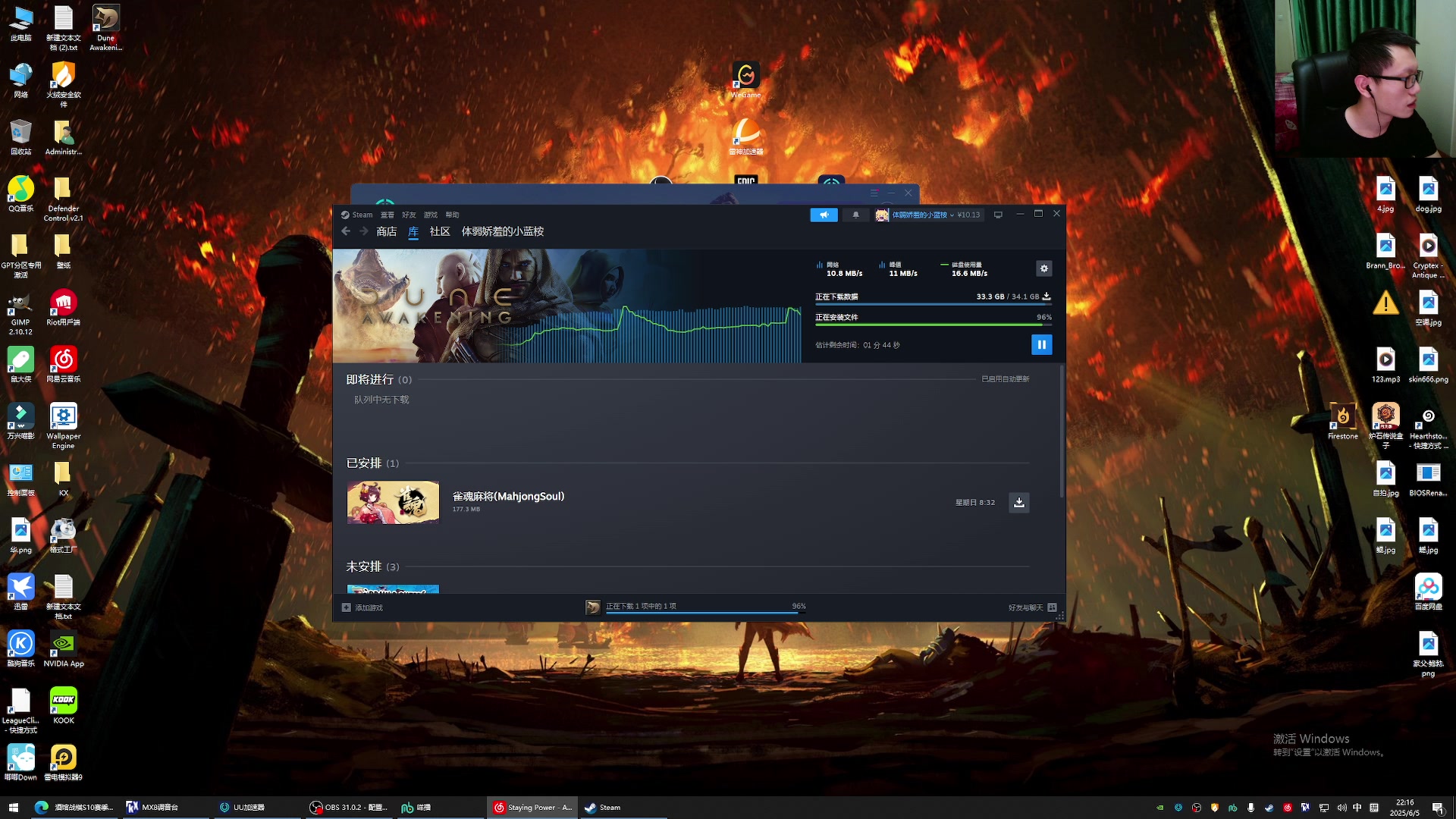The width and height of the screenshot is (1456, 819).
Task: Open Dune Awakening desktop shortcut
Action: pos(105,28)
